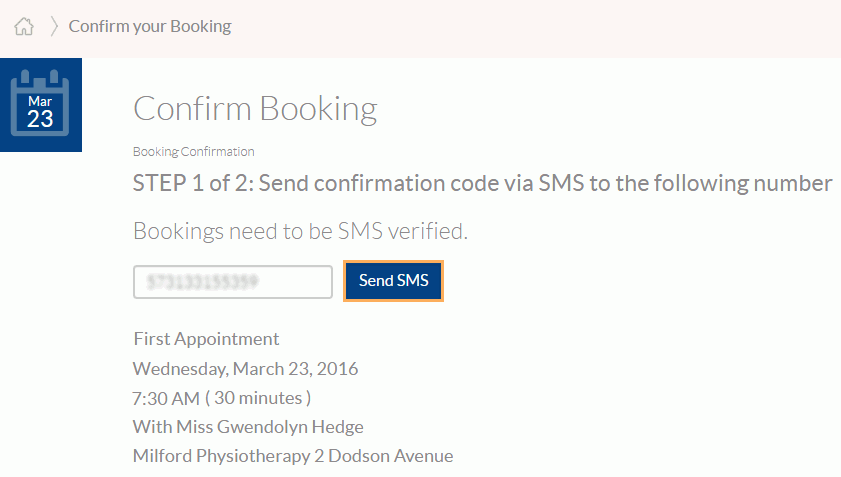The width and height of the screenshot is (841, 477).
Task: Click the "Confirm Booking" page heading
Action: tap(255, 108)
